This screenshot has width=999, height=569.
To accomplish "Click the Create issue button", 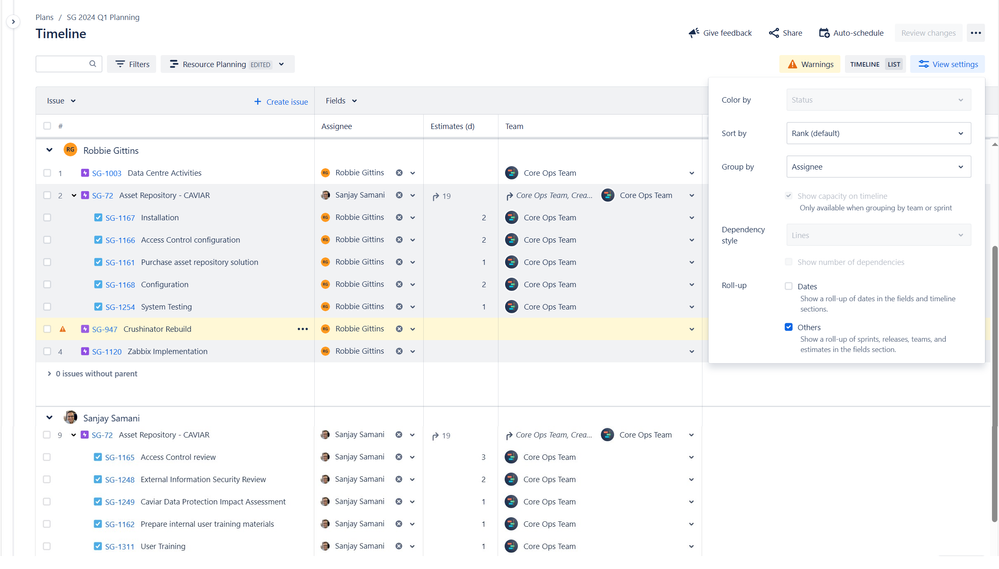I will tap(281, 102).
